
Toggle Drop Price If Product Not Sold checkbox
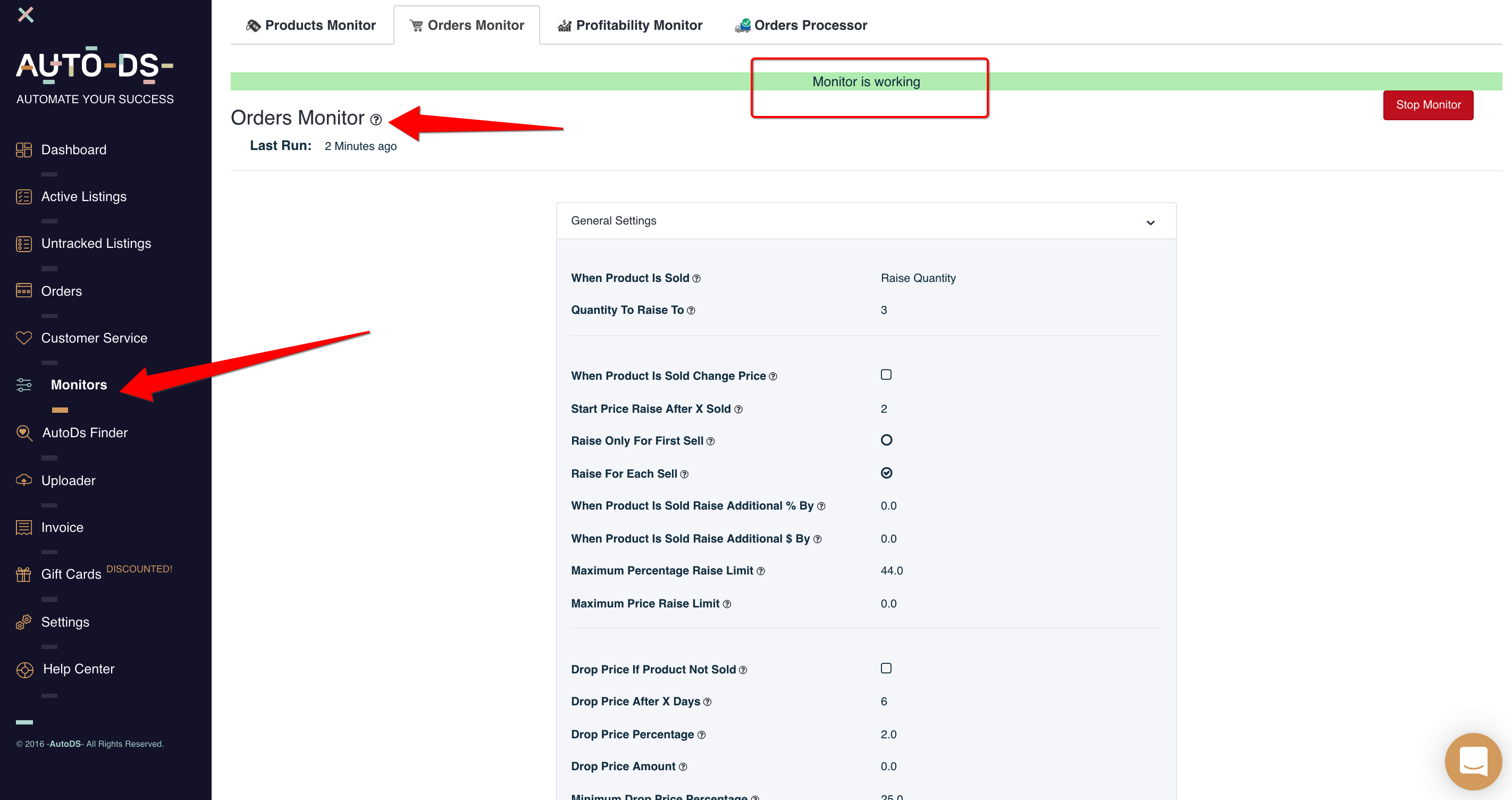point(886,669)
